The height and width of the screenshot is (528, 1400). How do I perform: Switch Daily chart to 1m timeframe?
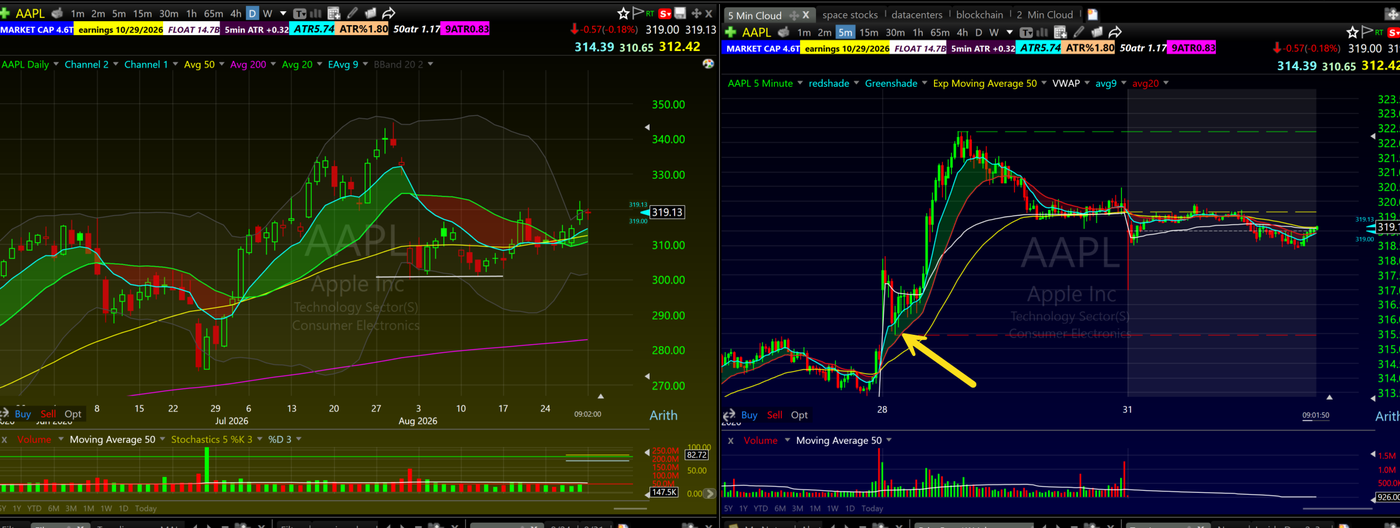point(77,14)
